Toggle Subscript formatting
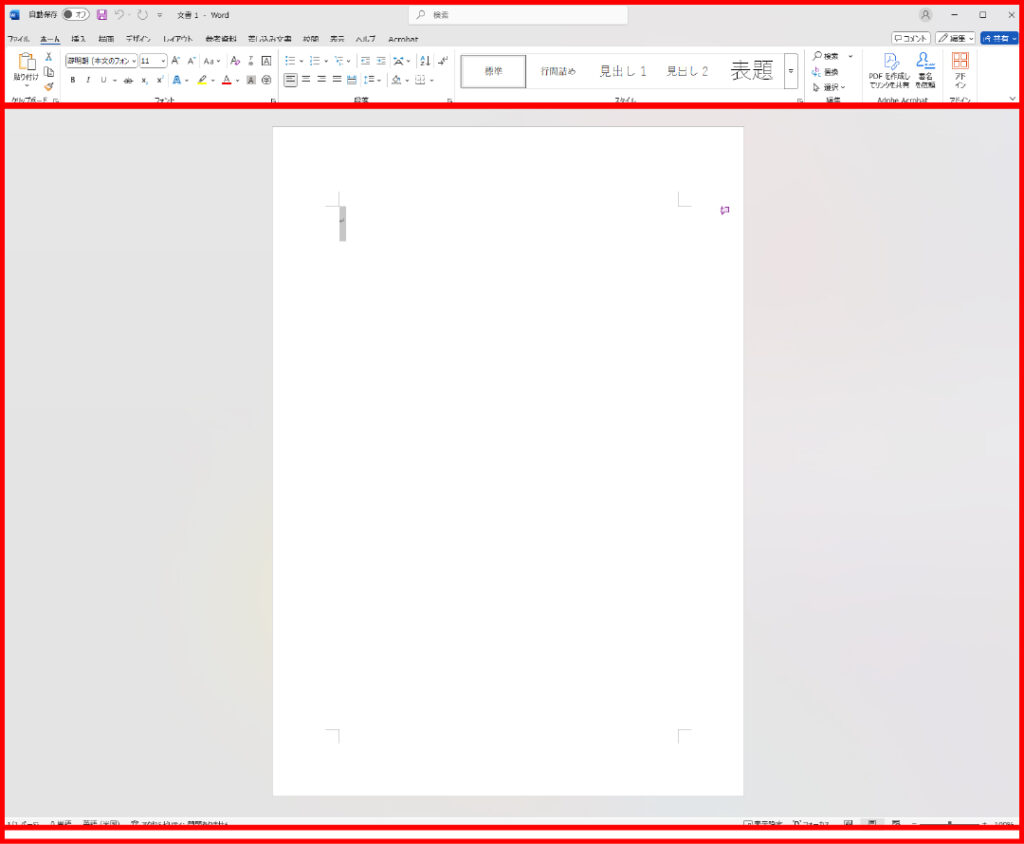This screenshot has height=844, width=1024. (144, 80)
